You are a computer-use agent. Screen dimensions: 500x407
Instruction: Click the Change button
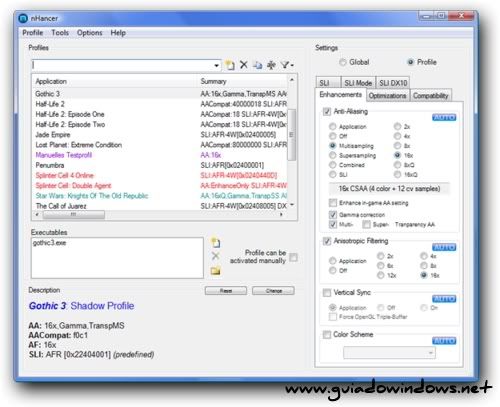pyautogui.click(x=273, y=291)
